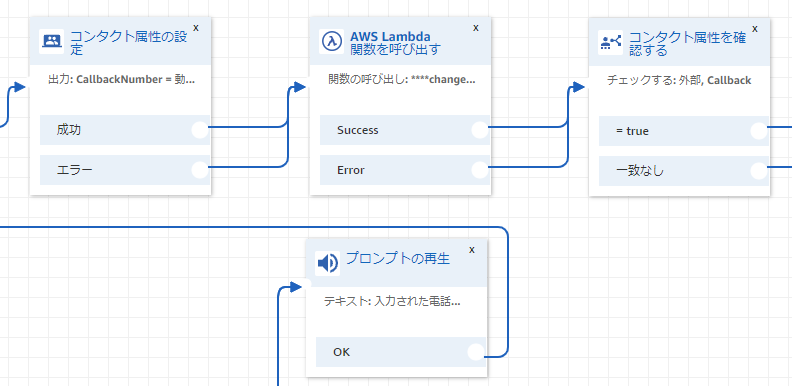Click the OK output connector circle
The height and width of the screenshot is (386, 792).
pos(476,352)
